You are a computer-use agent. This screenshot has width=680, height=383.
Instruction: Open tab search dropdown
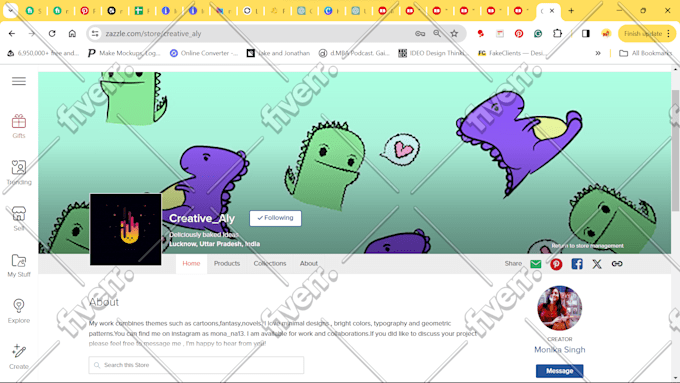[x=10, y=11]
